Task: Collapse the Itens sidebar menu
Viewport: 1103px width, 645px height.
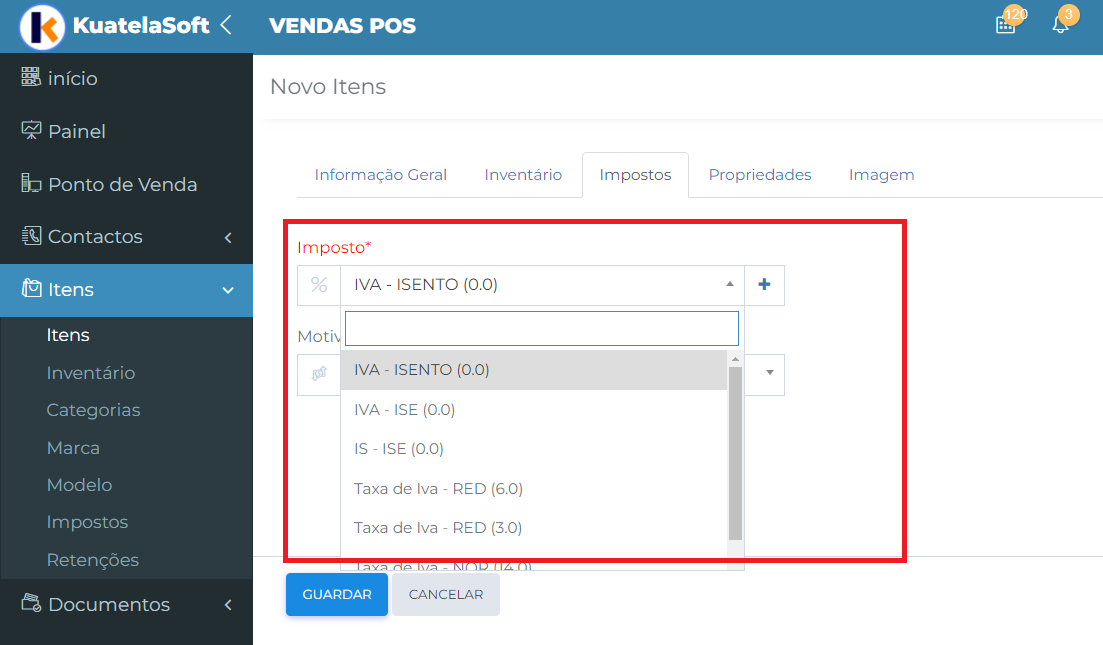Action: coord(126,290)
